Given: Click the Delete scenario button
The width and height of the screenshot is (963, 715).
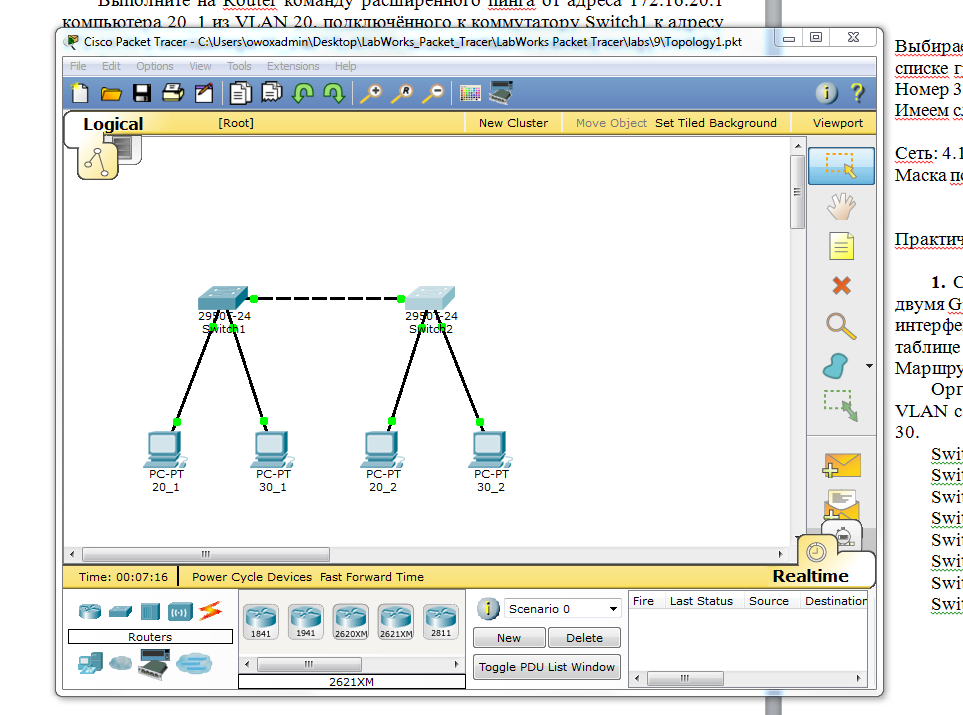Looking at the screenshot, I should 584,638.
